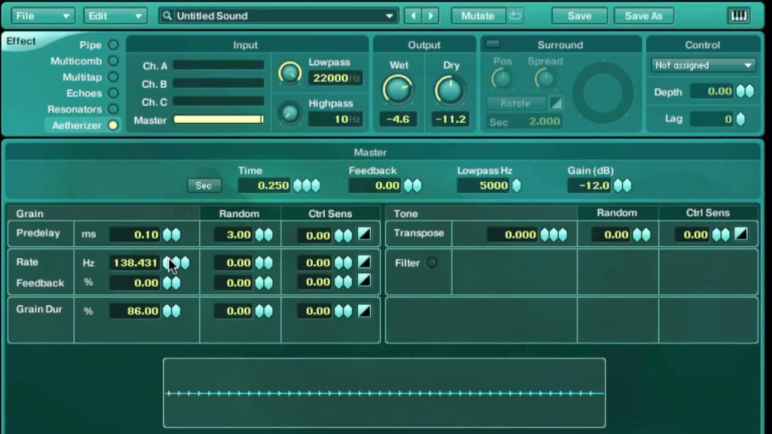This screenshot has width=772, height=434.
Task: Open the File dropdown menu
Action: click(x=42, y=16)
